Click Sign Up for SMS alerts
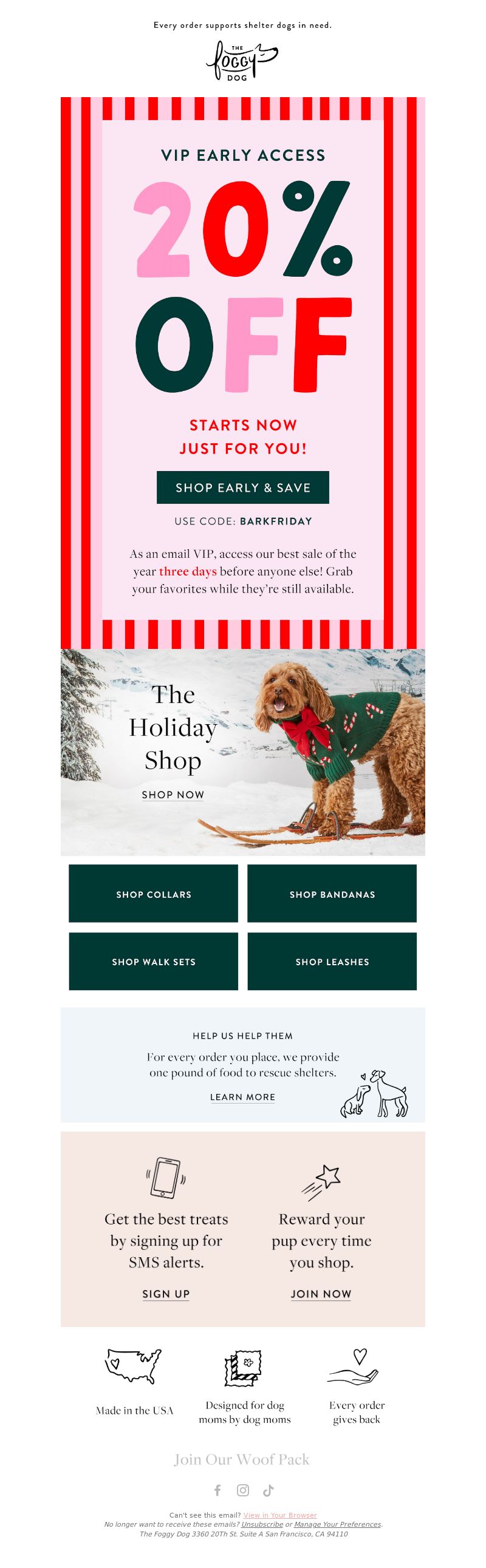 (x=166, y=1294)
